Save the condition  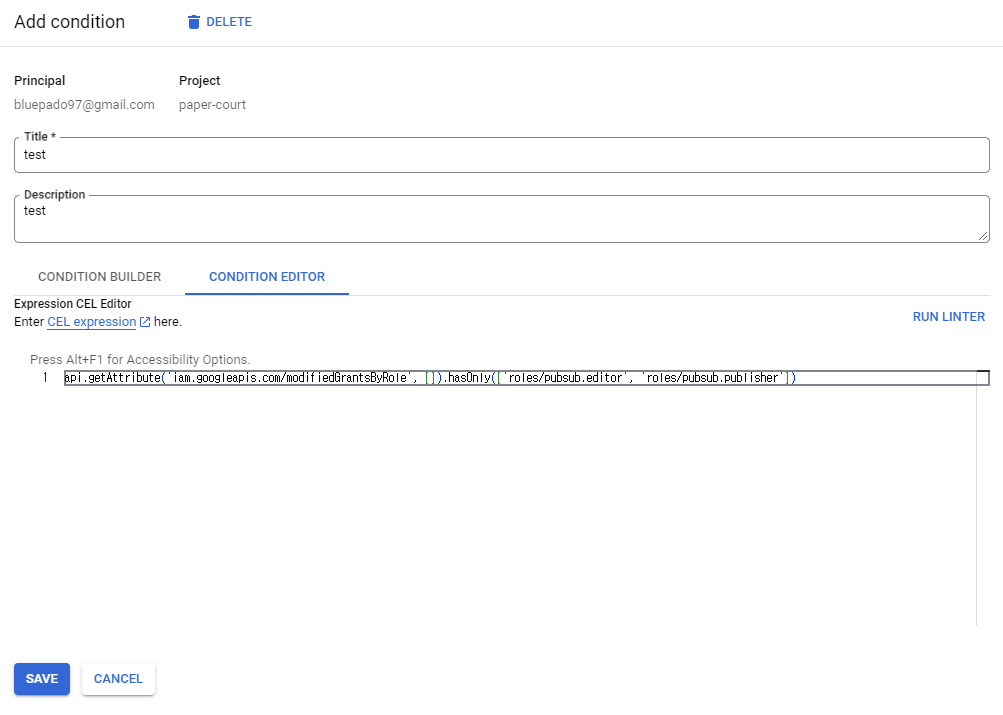coord(42,679)
